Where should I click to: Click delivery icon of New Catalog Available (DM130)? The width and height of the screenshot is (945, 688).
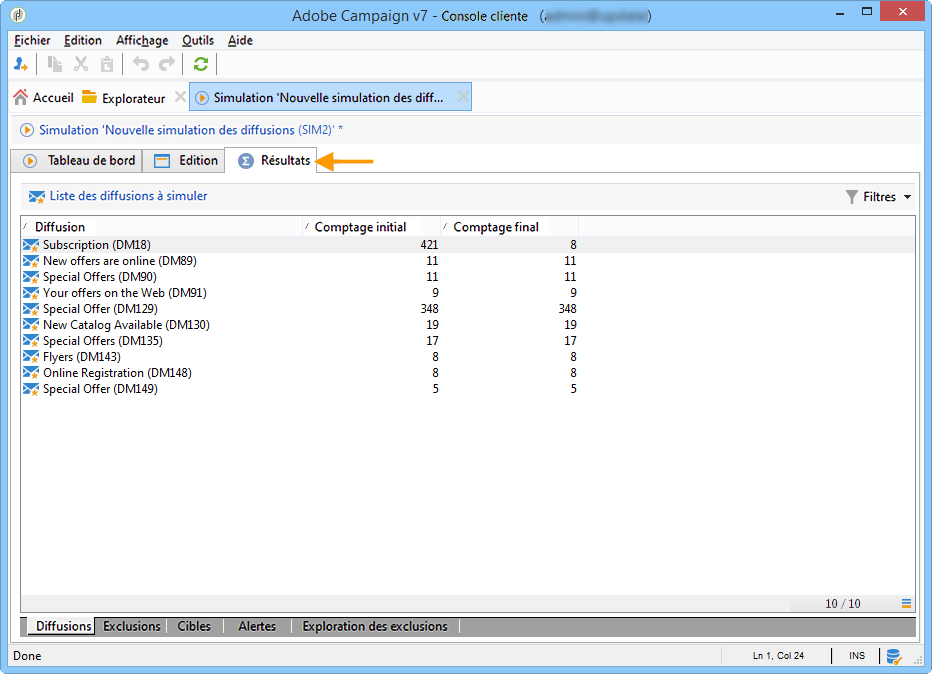[31, 325]
